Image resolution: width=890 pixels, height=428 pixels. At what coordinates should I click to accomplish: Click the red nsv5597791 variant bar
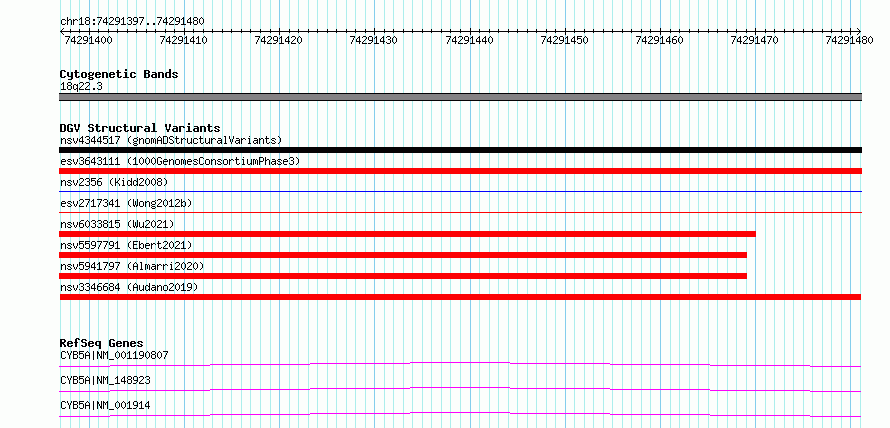click(x=403, y=255)
